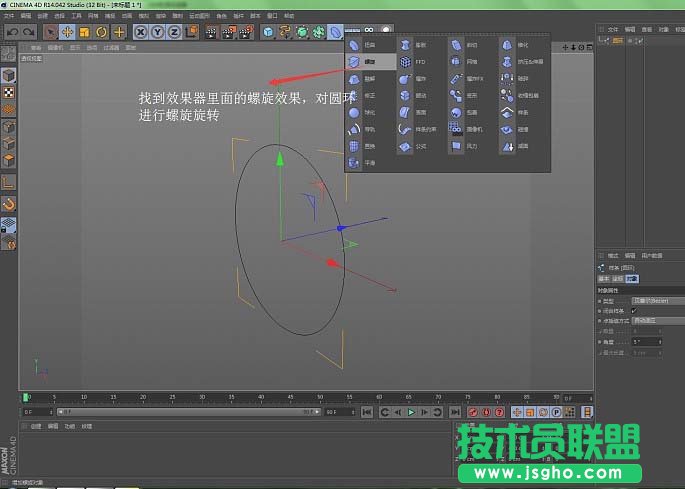Choose the Camera (摄像机) deformer
The image size is (685, 489).
pos(472,129)
